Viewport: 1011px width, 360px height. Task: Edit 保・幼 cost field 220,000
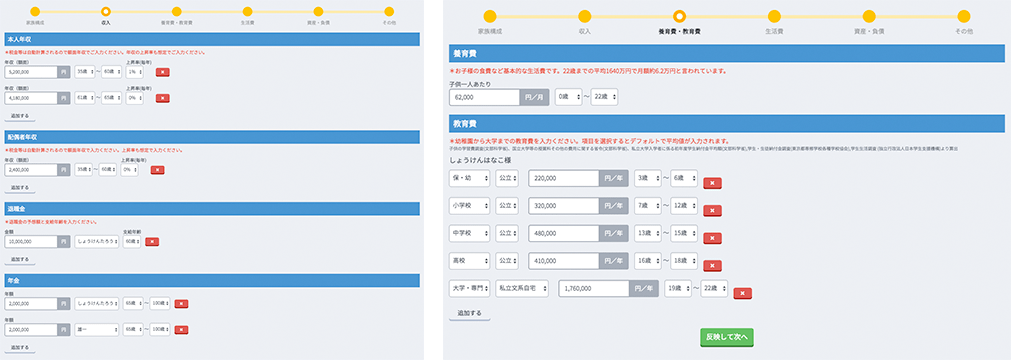click(x=564, y=179)
